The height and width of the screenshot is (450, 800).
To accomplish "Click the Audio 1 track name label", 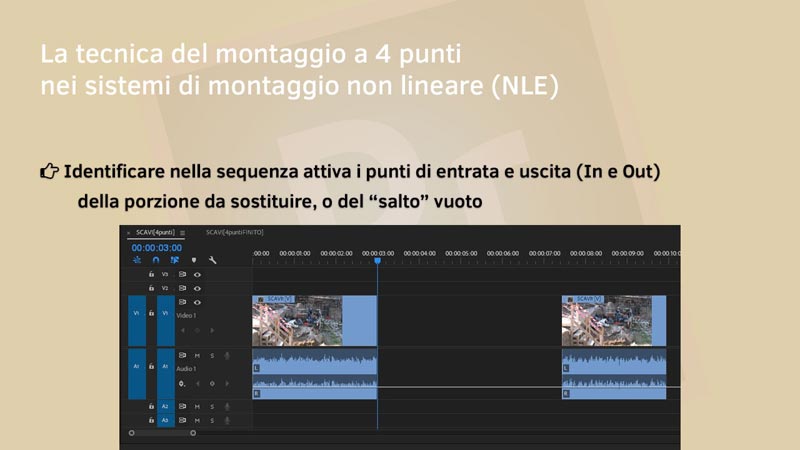I will pyautogui.click(x=186, y=369).
